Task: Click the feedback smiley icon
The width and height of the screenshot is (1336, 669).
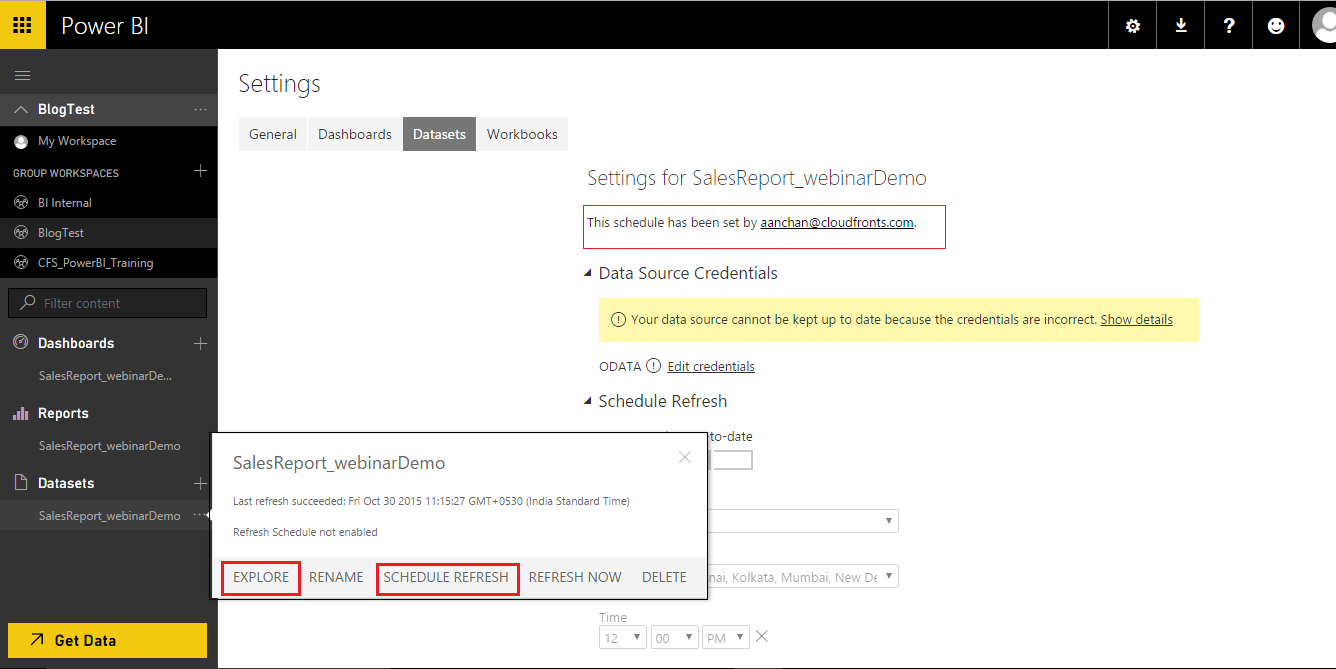Action: (1276, 26)
